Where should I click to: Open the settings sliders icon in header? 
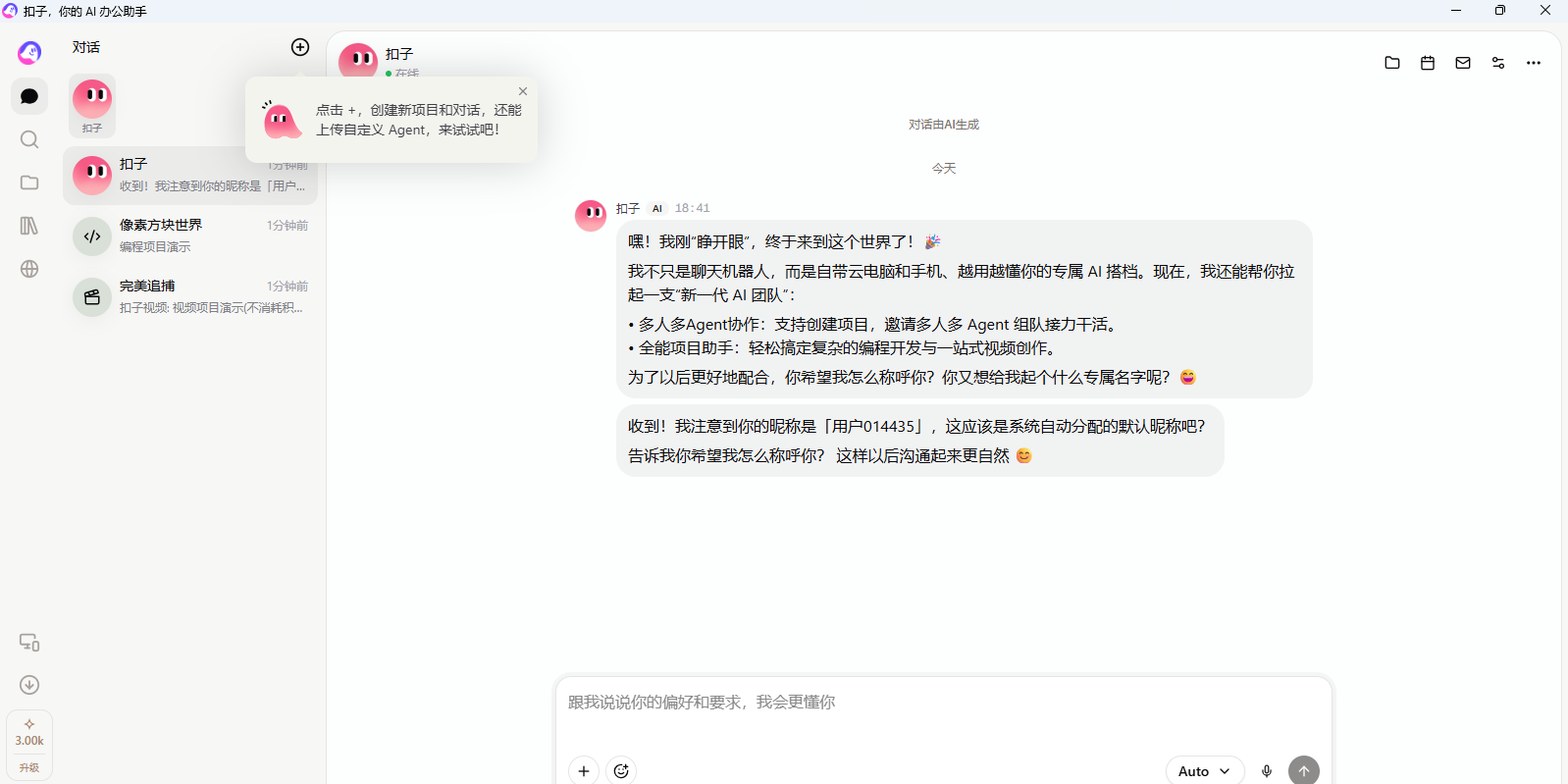point(1498,63)
